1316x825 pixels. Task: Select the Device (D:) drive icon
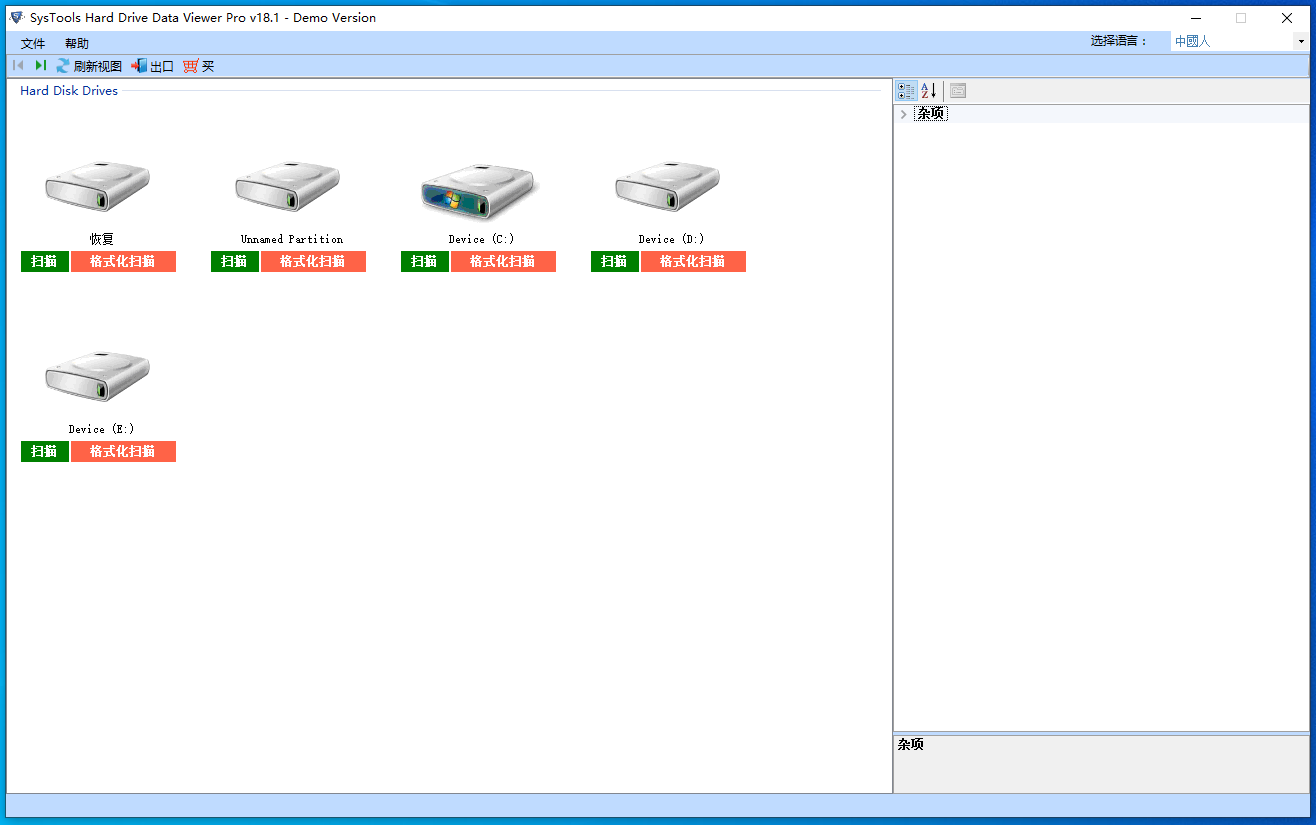point(668,187)
